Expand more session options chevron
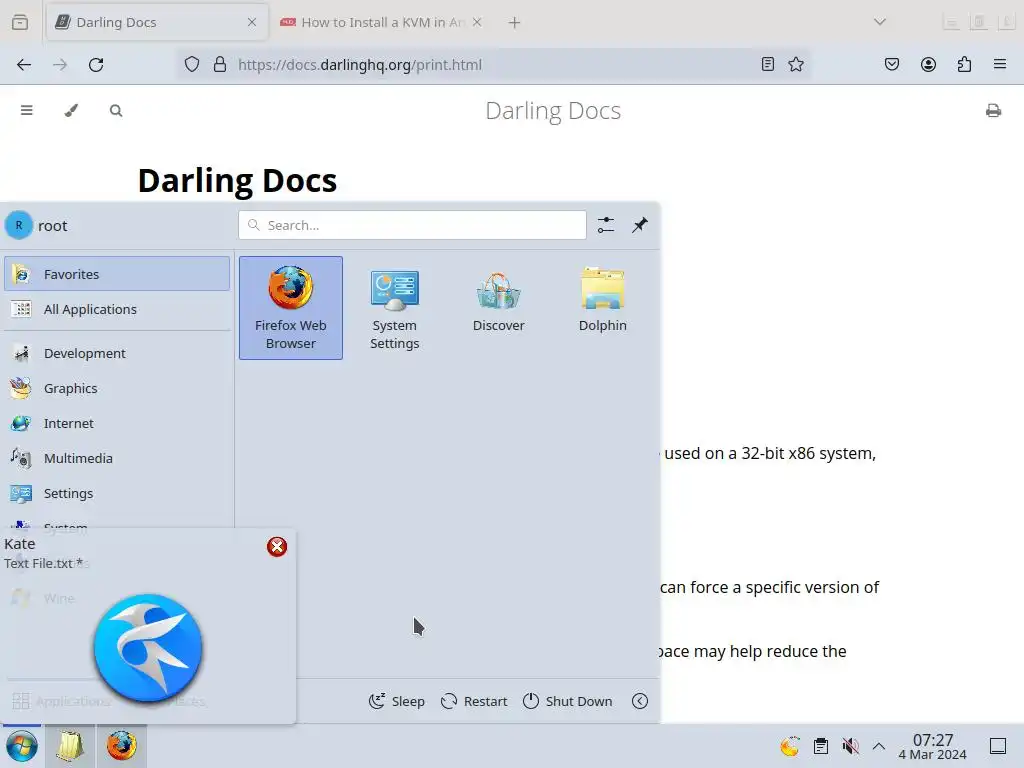Viewport: 1024px width, 768px height. point(640,701)
